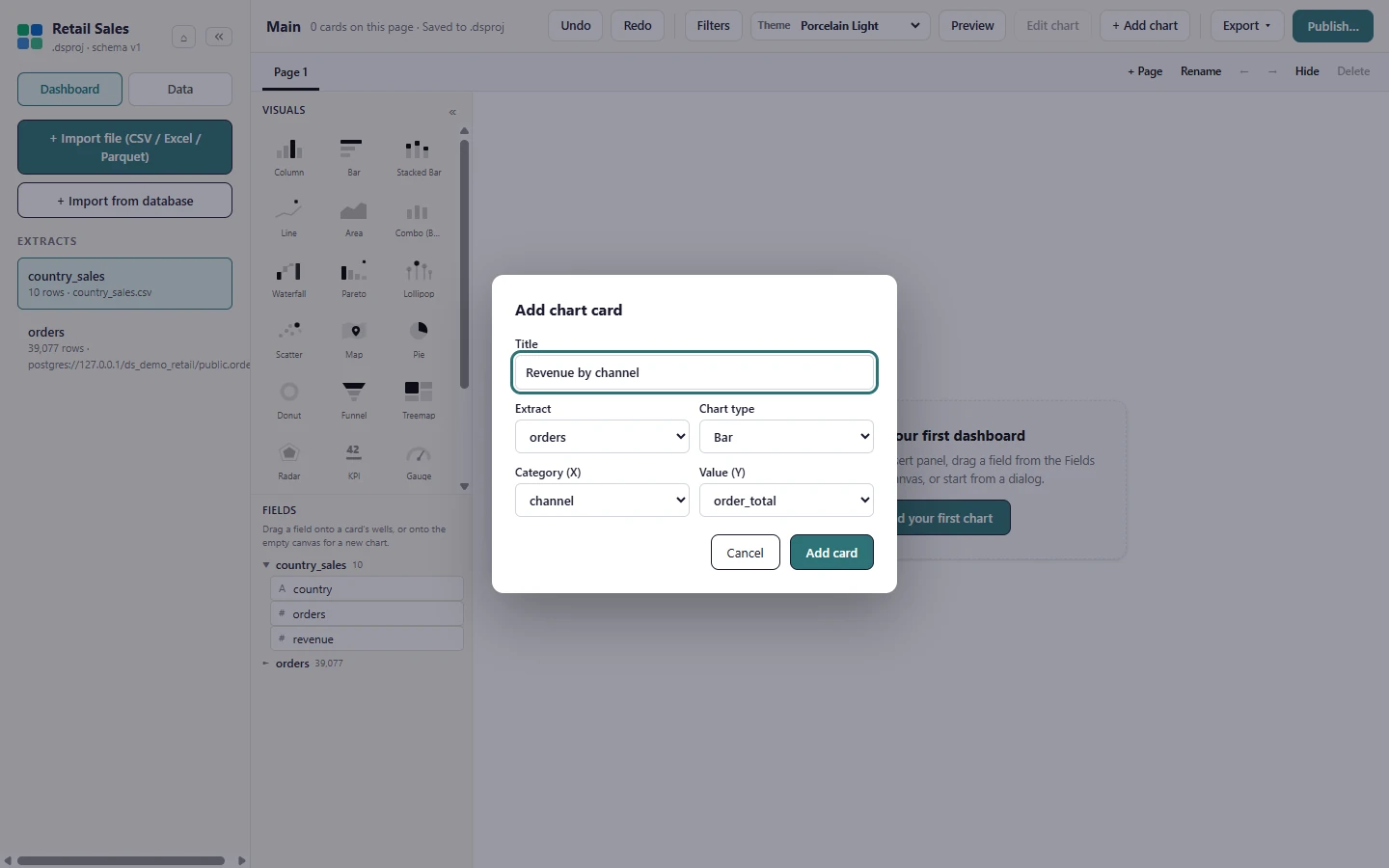The height and width of the screenshot is (868, 1389).
Task: Expand the orders fields group
Action: click(266, 664)
